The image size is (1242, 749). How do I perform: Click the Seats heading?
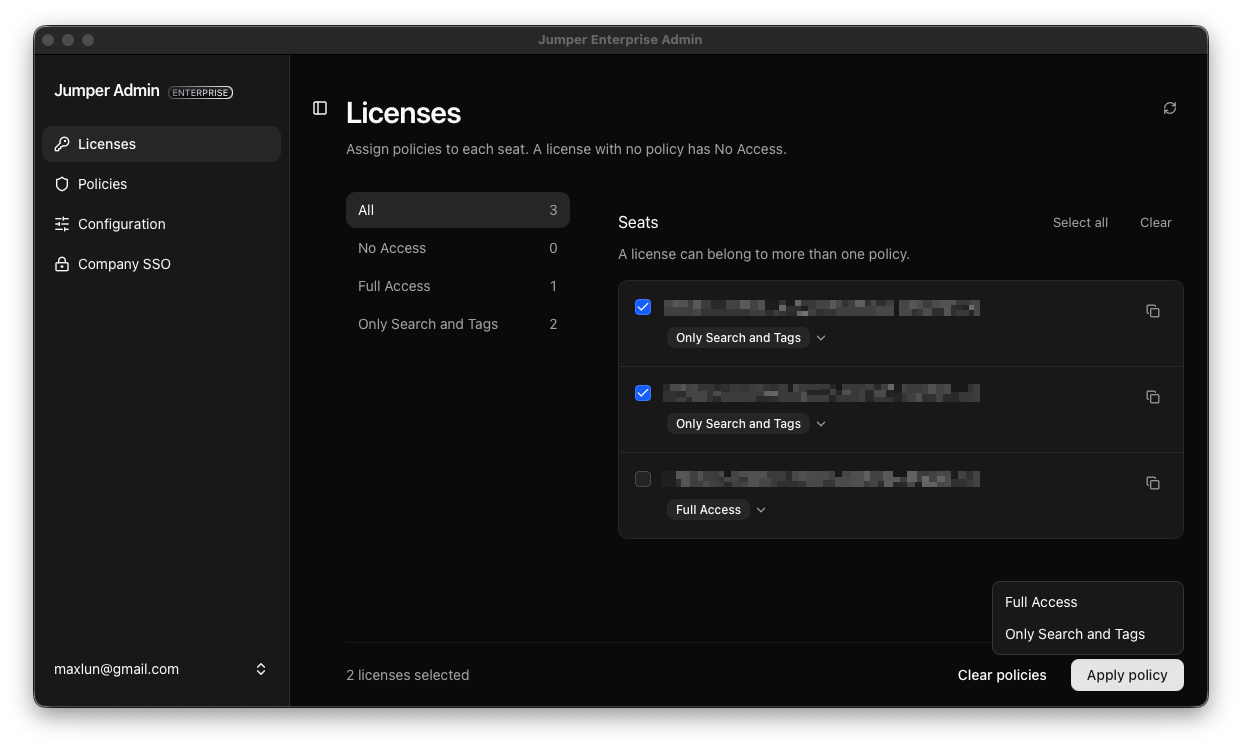tap(638, 223)
